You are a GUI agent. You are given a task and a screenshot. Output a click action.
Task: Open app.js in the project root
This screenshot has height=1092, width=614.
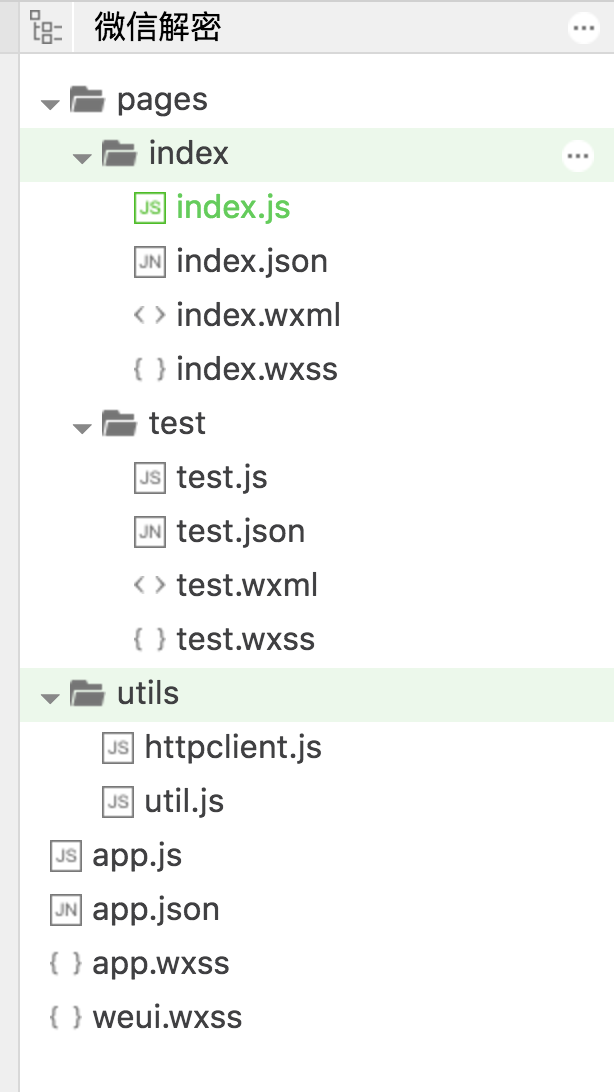click(137, 856)
